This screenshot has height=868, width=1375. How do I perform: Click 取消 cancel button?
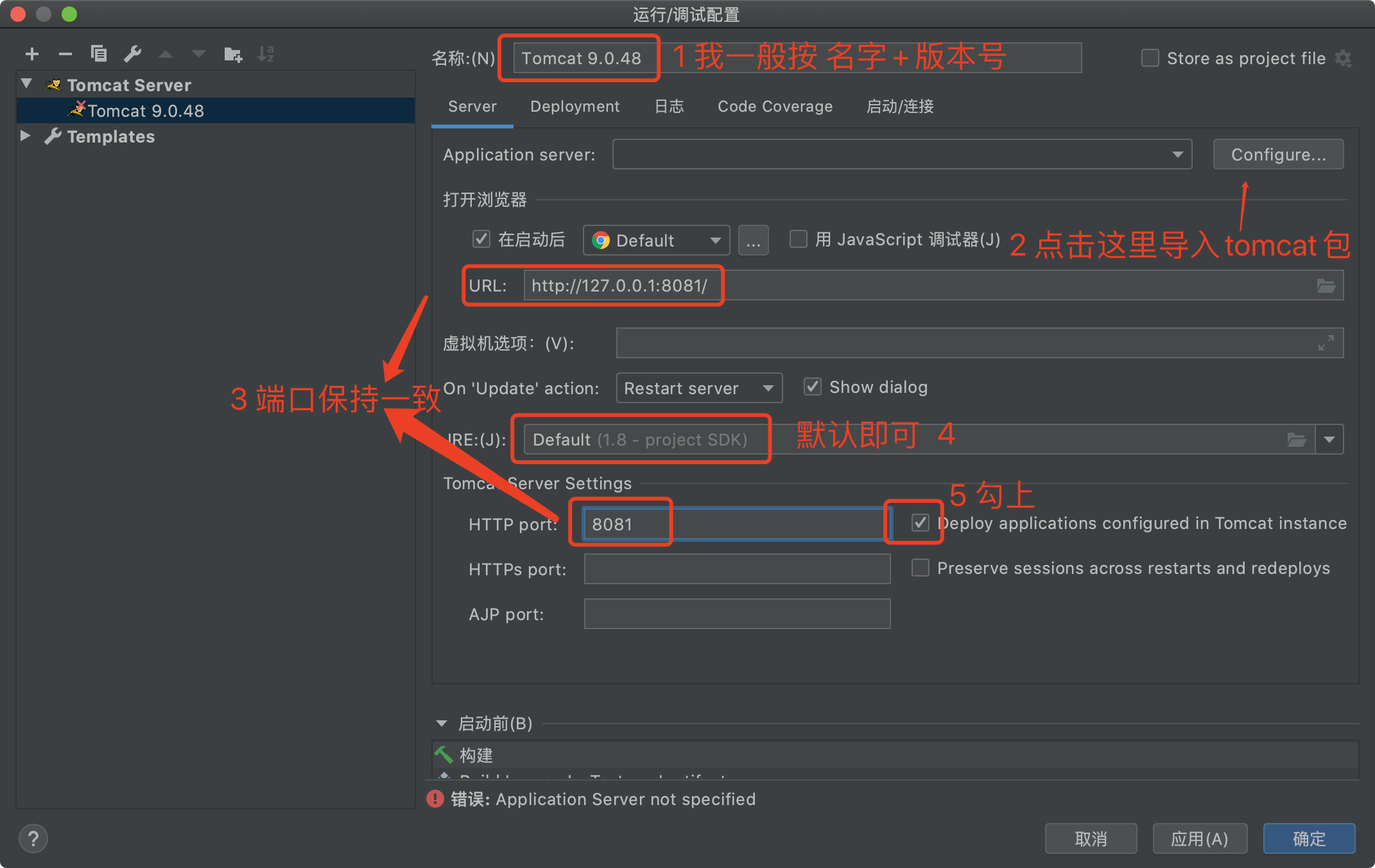click(x=1091, y=838)
